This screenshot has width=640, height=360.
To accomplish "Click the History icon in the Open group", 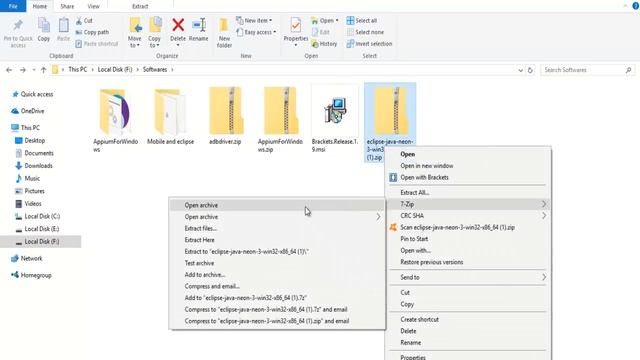I will pyautogui.click(x=315, y=44).
